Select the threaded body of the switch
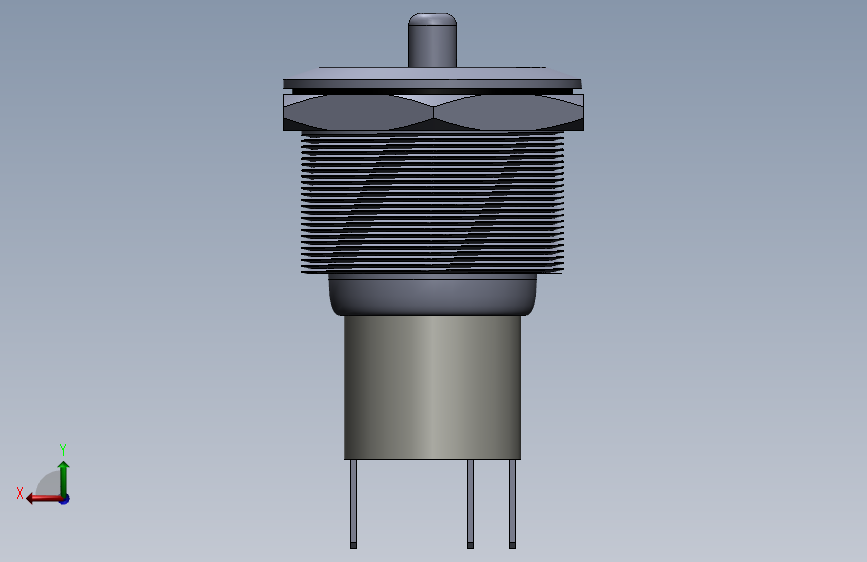 point(432,202)
